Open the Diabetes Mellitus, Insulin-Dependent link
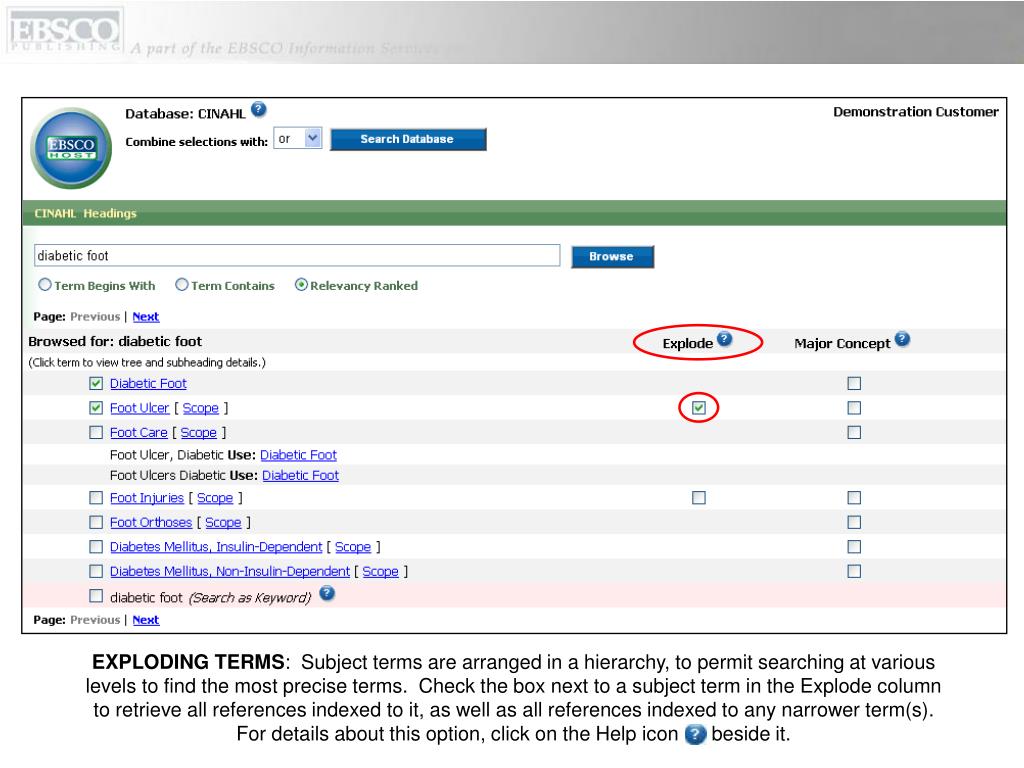The width and height of the screenshot is (1024, 768). (216, 547)
